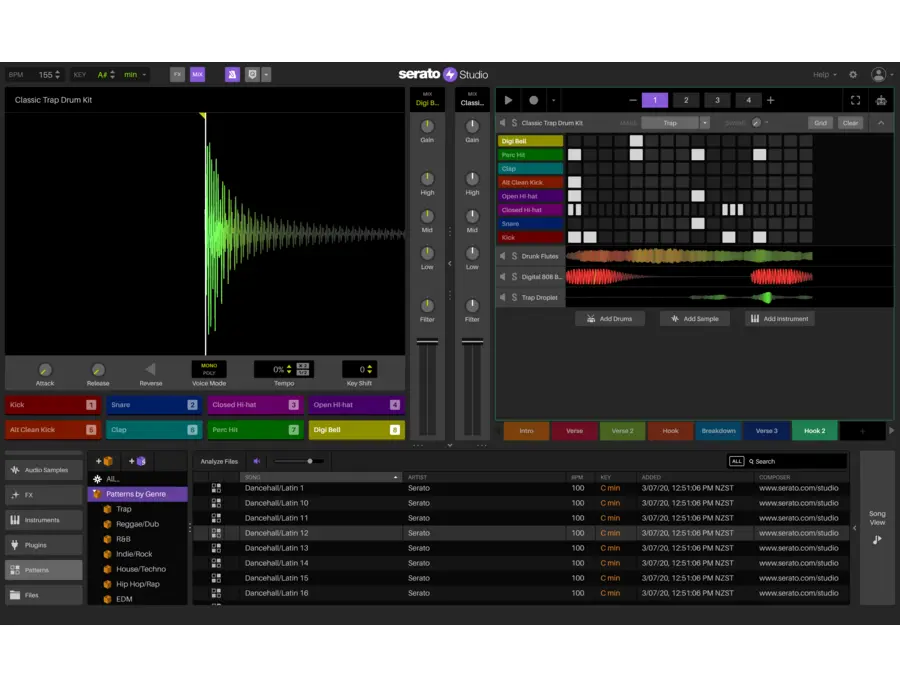This screenshot has width=900, height=687.
Task: Open the Help menu
Action: point(824,75)
